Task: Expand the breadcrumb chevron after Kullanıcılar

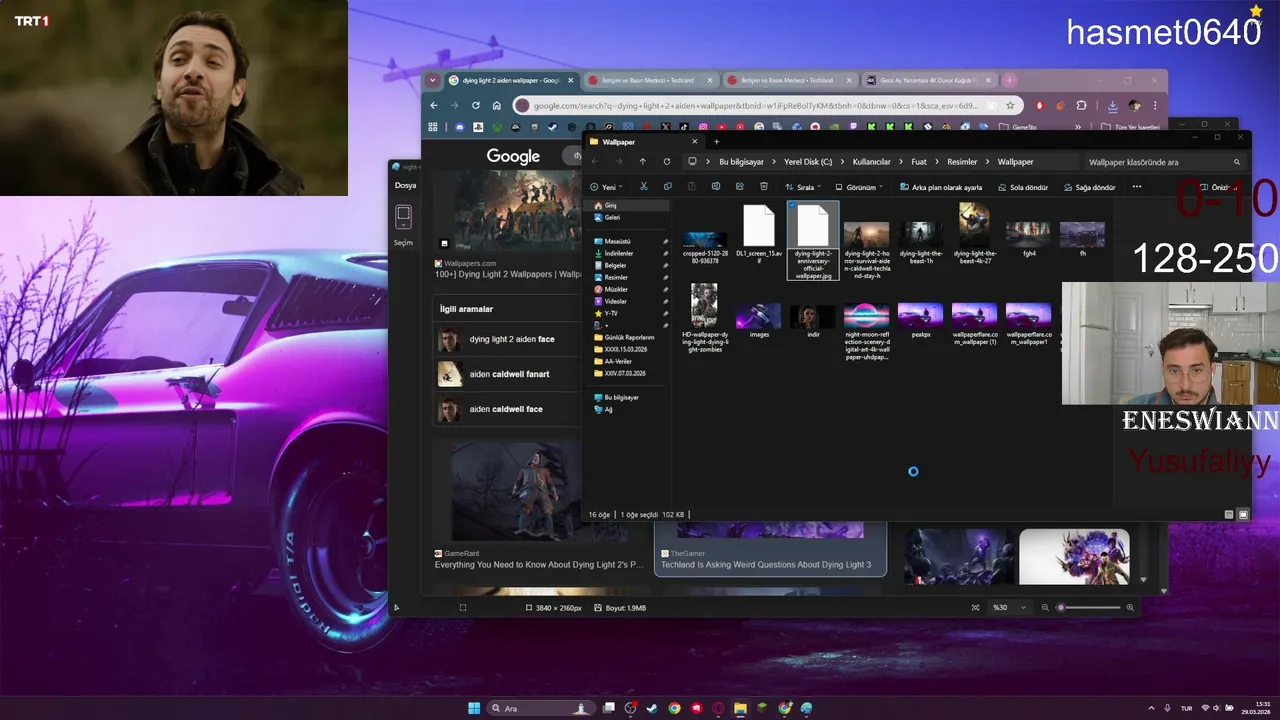Action: (901, 162)
